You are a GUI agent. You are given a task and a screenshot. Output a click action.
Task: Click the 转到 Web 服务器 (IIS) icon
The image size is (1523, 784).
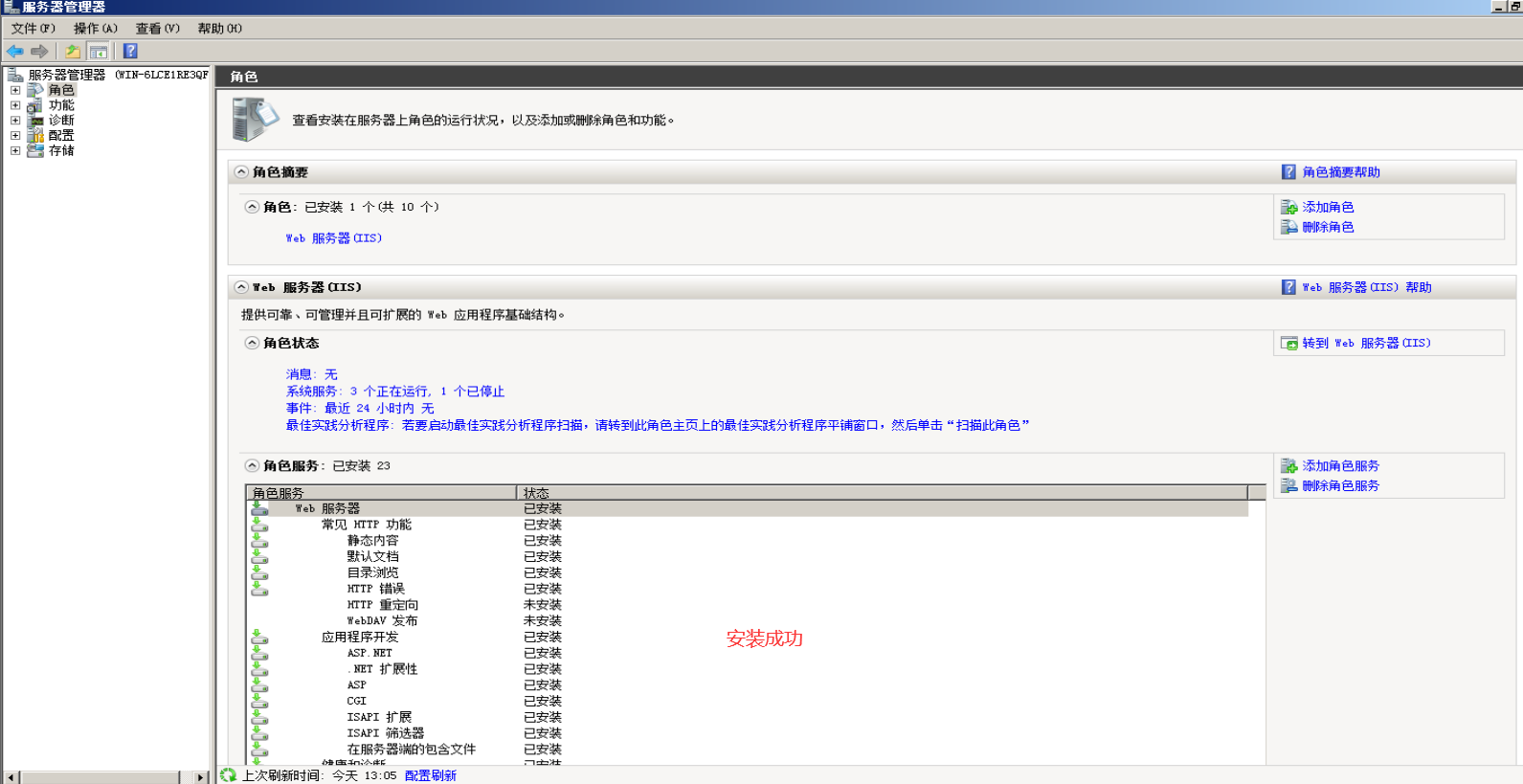[x=1289, y=343]
